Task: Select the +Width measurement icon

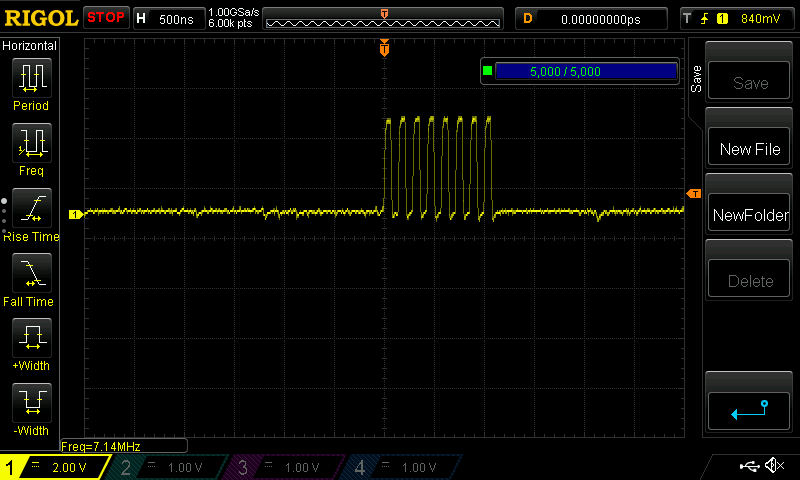Action: coord(31,337)
